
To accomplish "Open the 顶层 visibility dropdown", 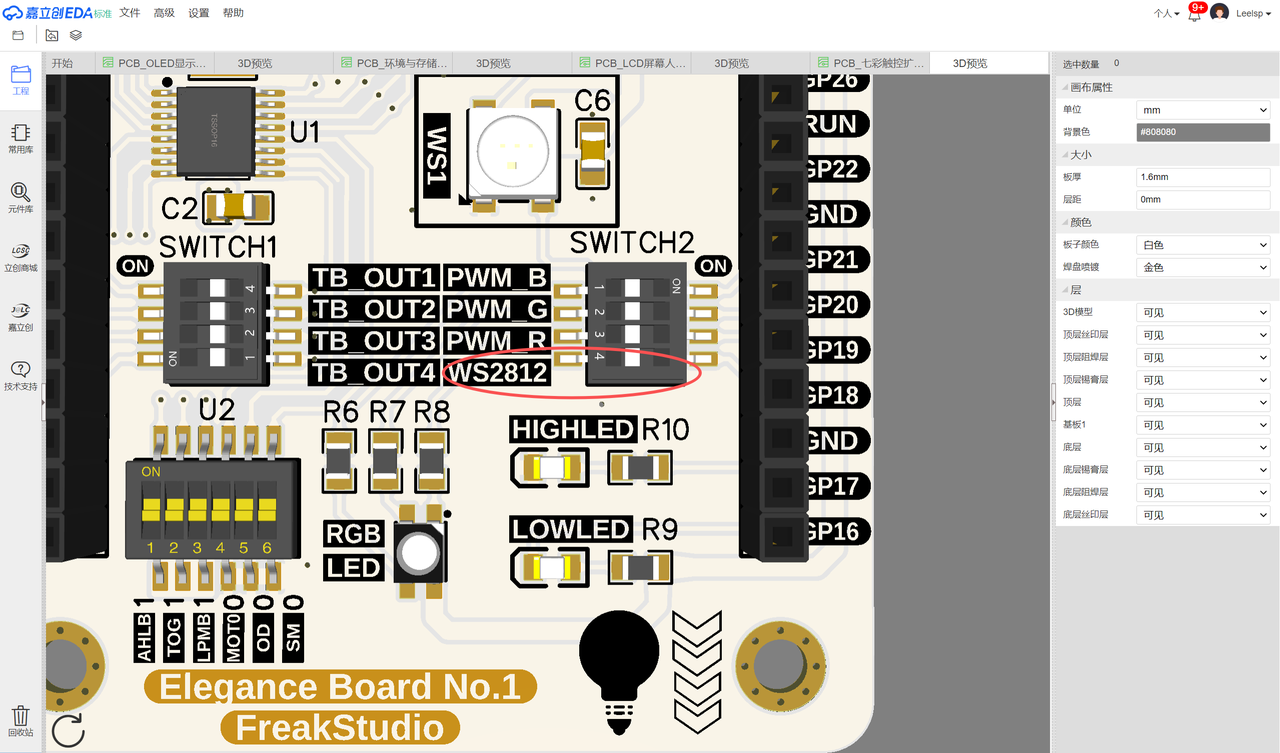I will (x=1204, y=402).
